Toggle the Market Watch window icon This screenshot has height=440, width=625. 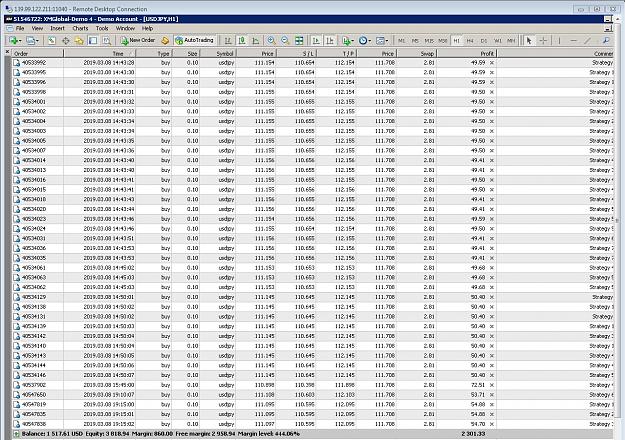[x=52, y=40]
